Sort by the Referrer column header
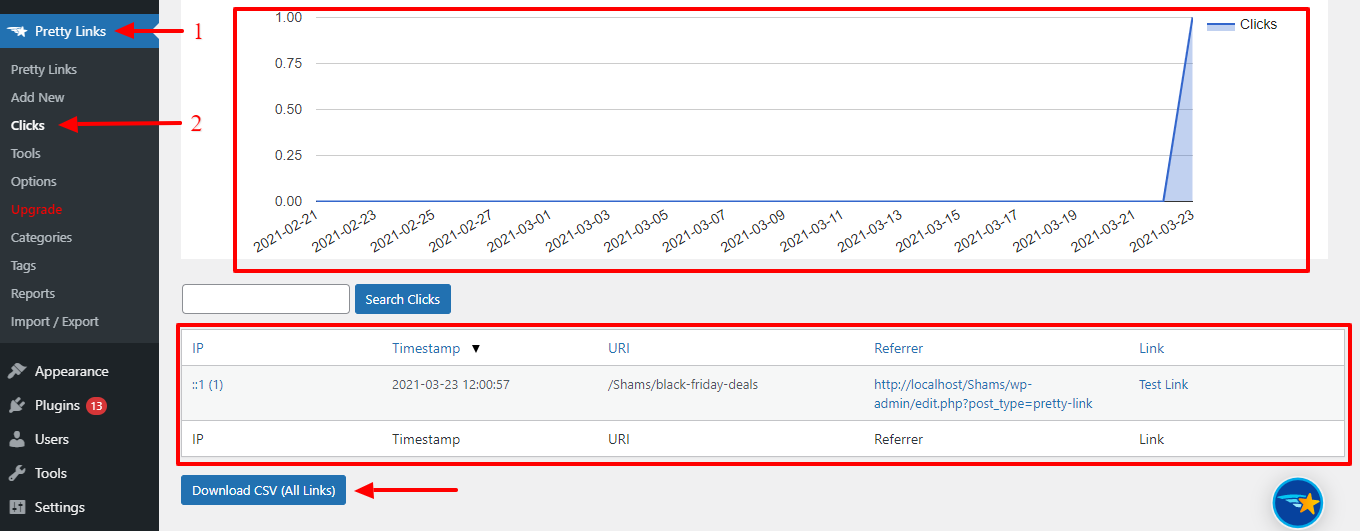Viewport: 1360px width, 531px height. pos(899,349)
